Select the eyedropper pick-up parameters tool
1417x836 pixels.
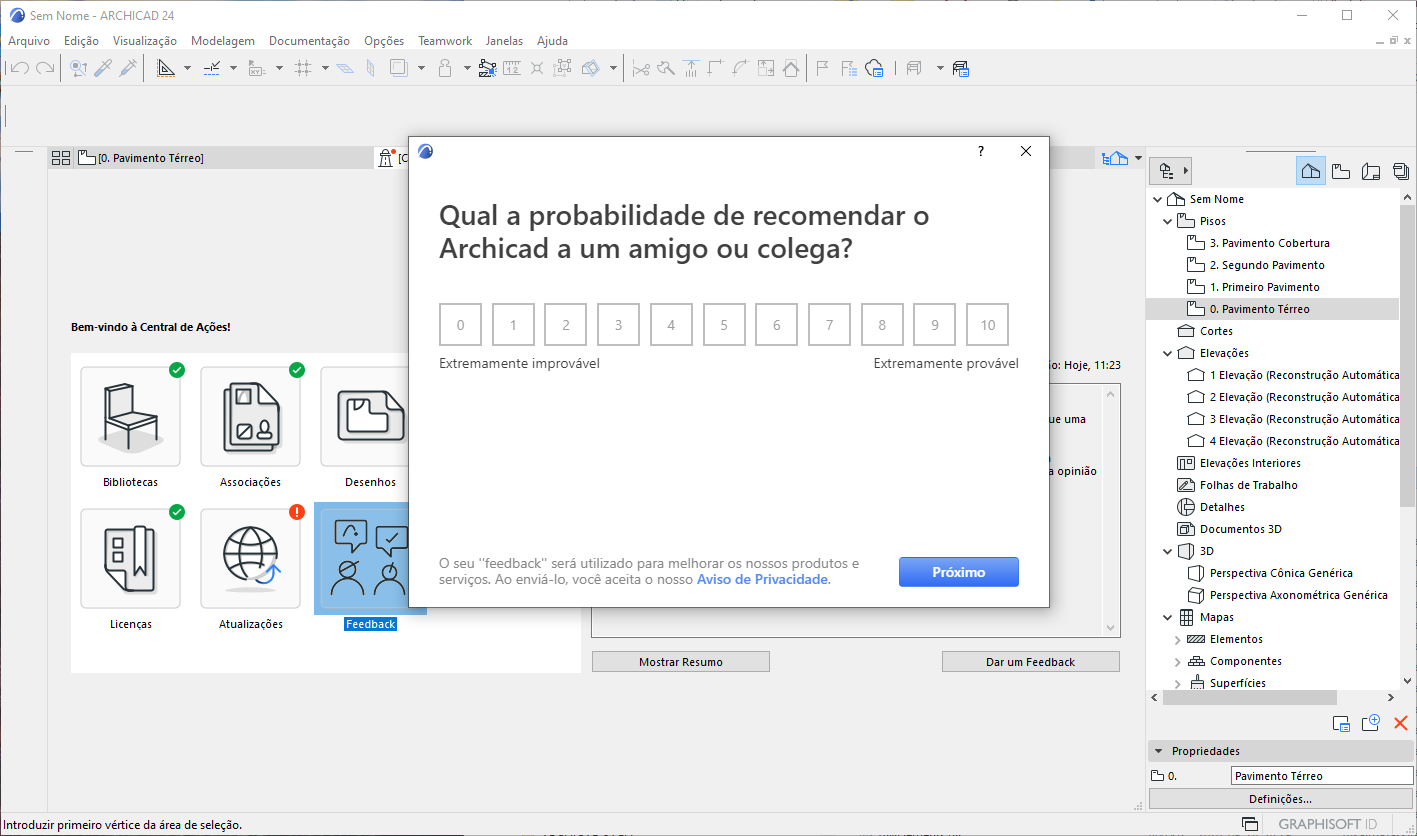point(102,68)
